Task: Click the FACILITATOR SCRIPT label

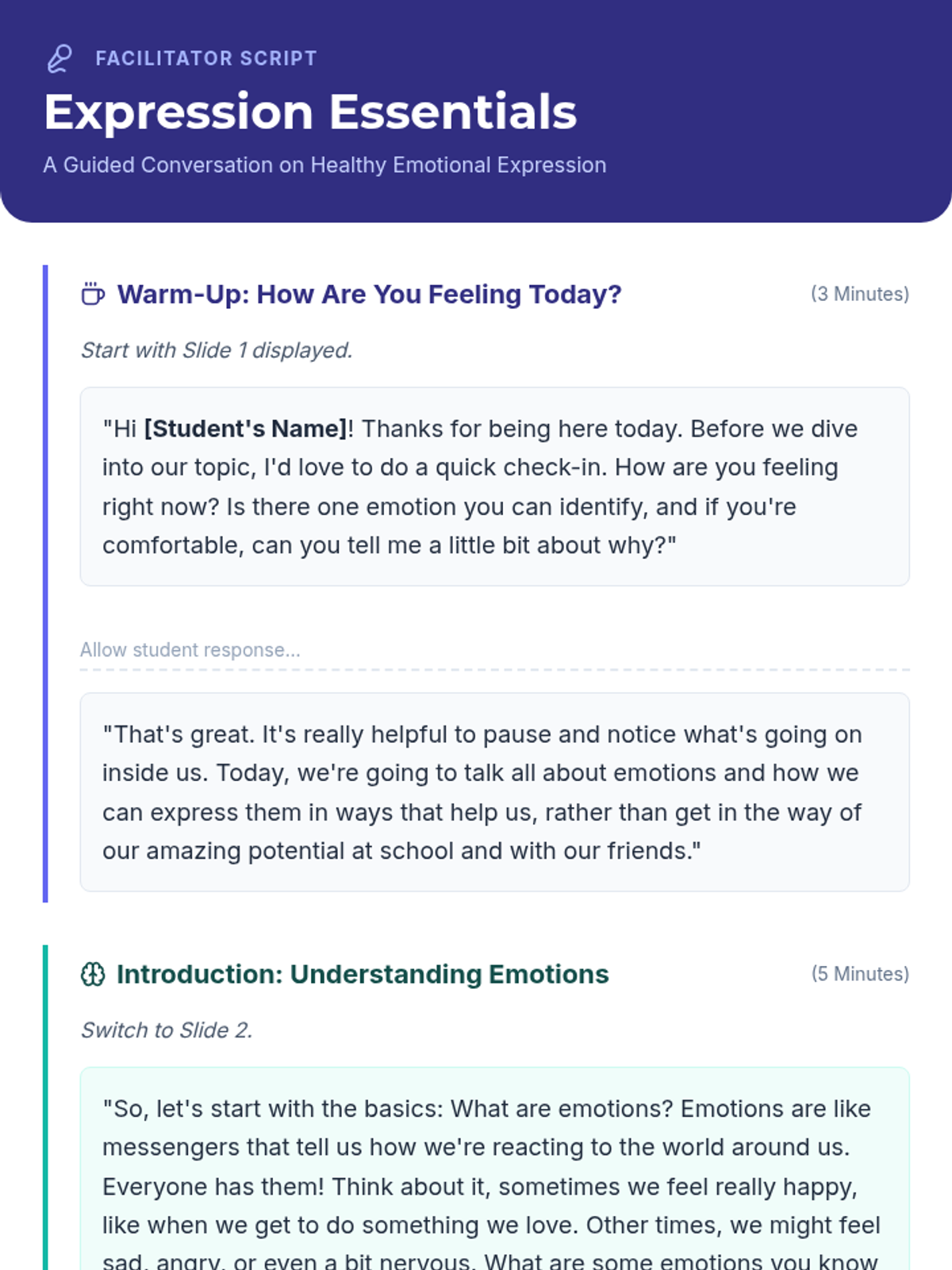Action: [x=206, y=59]
